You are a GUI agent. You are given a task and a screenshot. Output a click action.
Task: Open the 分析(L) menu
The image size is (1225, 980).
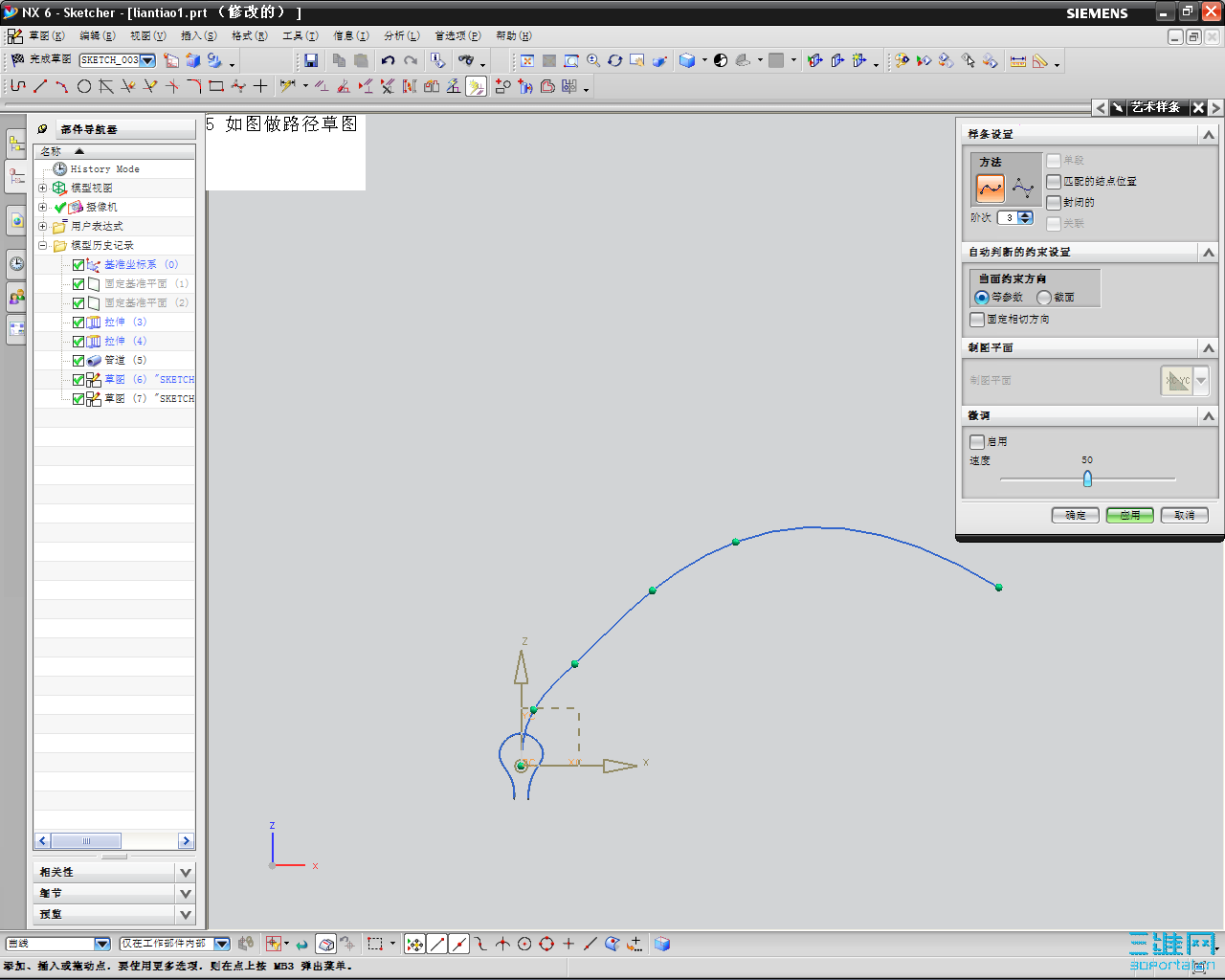pos(402,36)
